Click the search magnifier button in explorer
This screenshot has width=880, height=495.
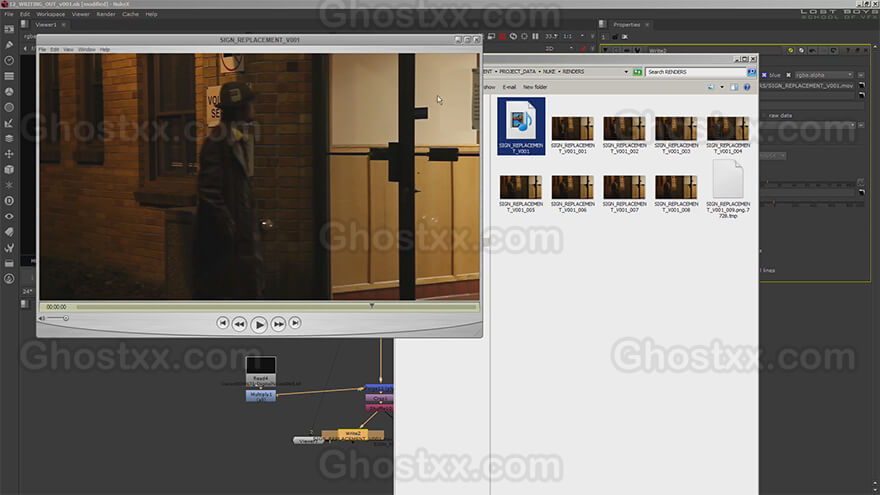click(x=751, y=72)
